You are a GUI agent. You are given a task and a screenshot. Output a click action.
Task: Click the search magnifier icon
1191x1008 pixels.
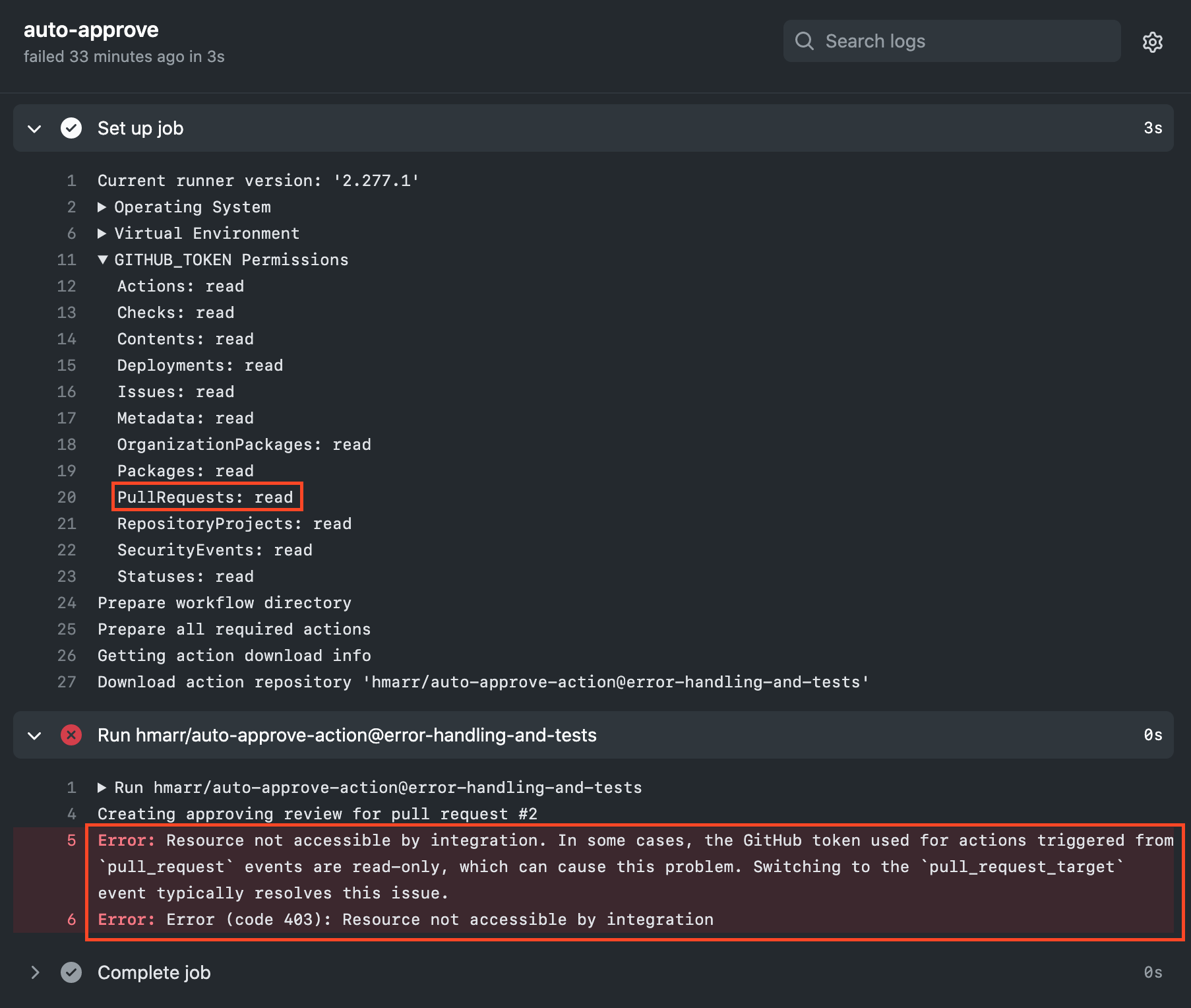pyautogui.click(x=805, y=41)
